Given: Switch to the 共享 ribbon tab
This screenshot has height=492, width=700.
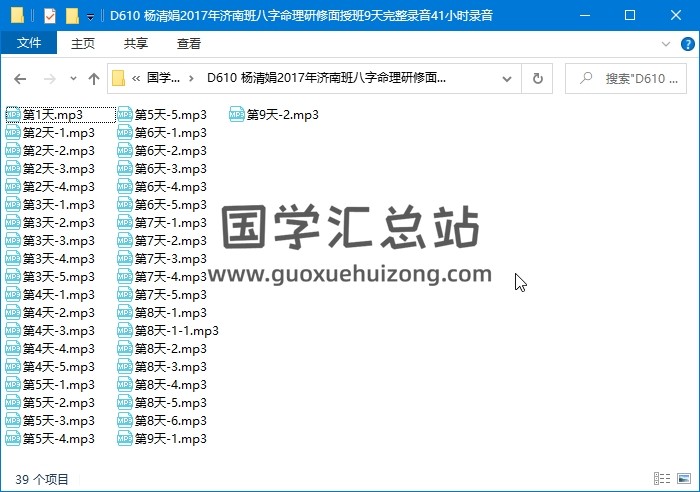Looking at the screenshot, I should 136,43.
